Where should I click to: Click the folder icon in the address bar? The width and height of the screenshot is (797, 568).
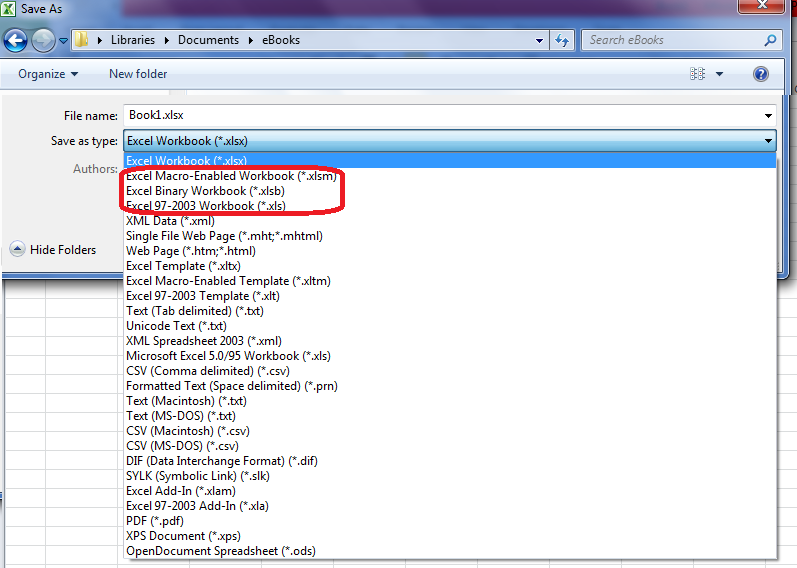pyautogui.click(x=81, y=40)
